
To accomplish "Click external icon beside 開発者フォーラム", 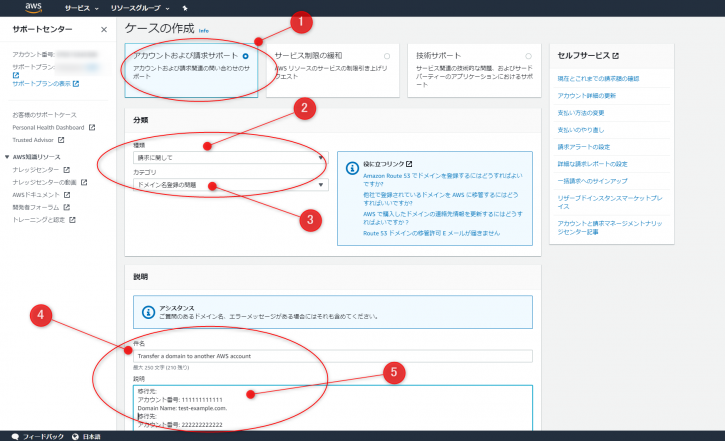I will point(67,207).
